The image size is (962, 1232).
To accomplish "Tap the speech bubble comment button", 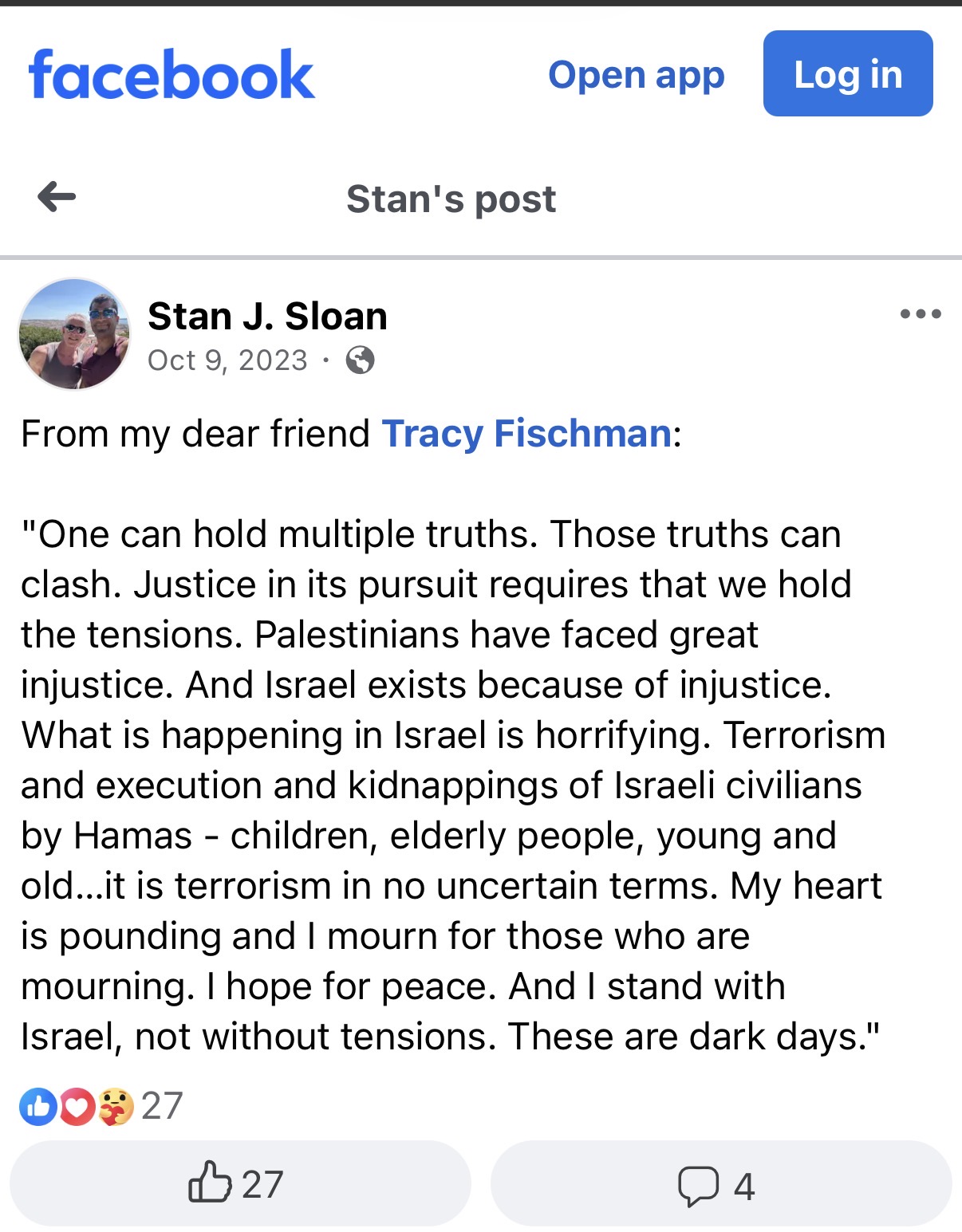I will coord(721,1183).
